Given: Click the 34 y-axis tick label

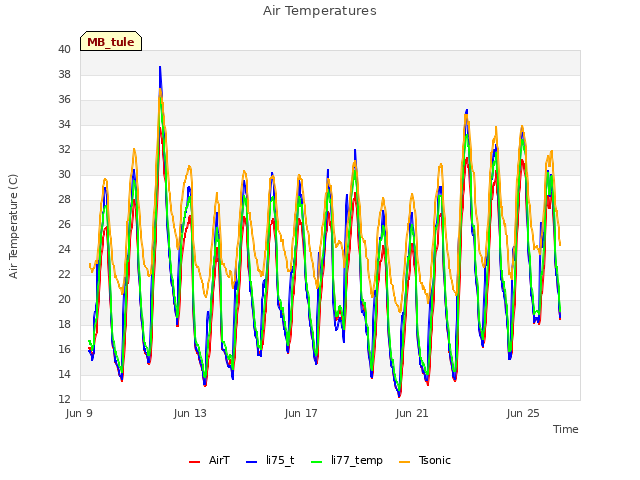Looking at the screenshot, I should pyautogui.click(x=64, y=124).
